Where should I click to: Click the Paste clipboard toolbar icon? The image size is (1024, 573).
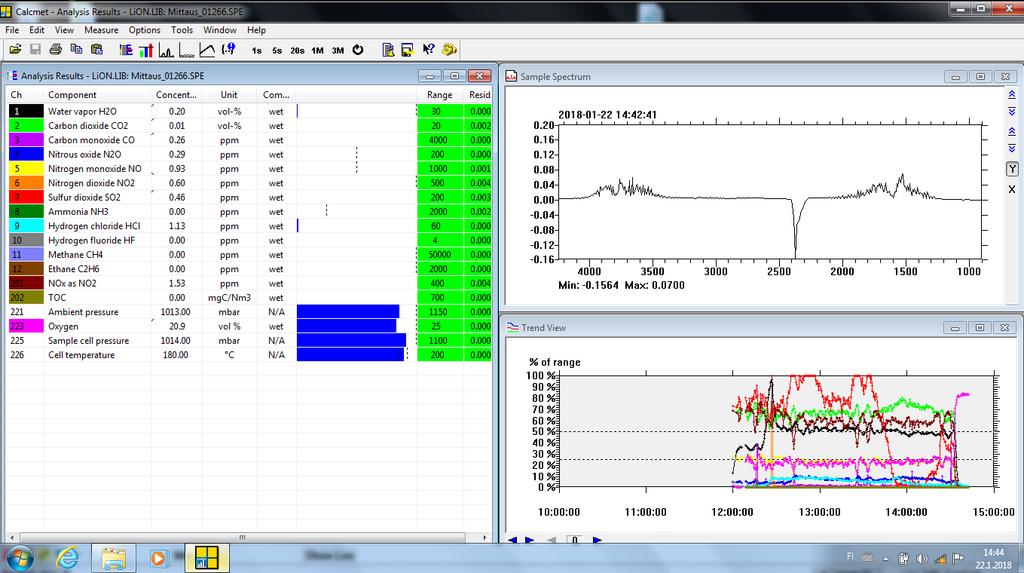[97, 50]
